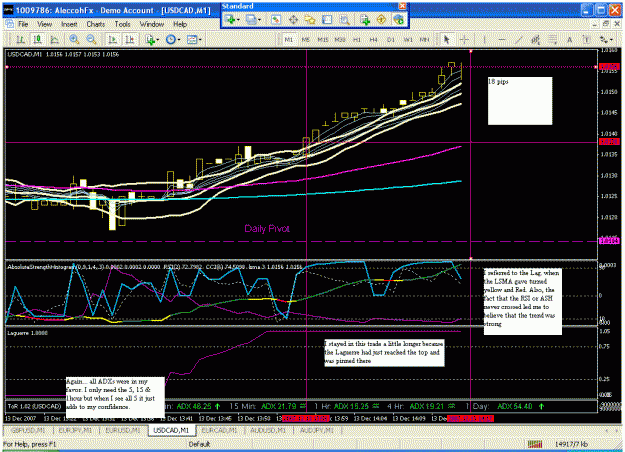Click the 'Daily Pivot' chart label
Screen dimensions: 625x452
click(x=267, y=229)
